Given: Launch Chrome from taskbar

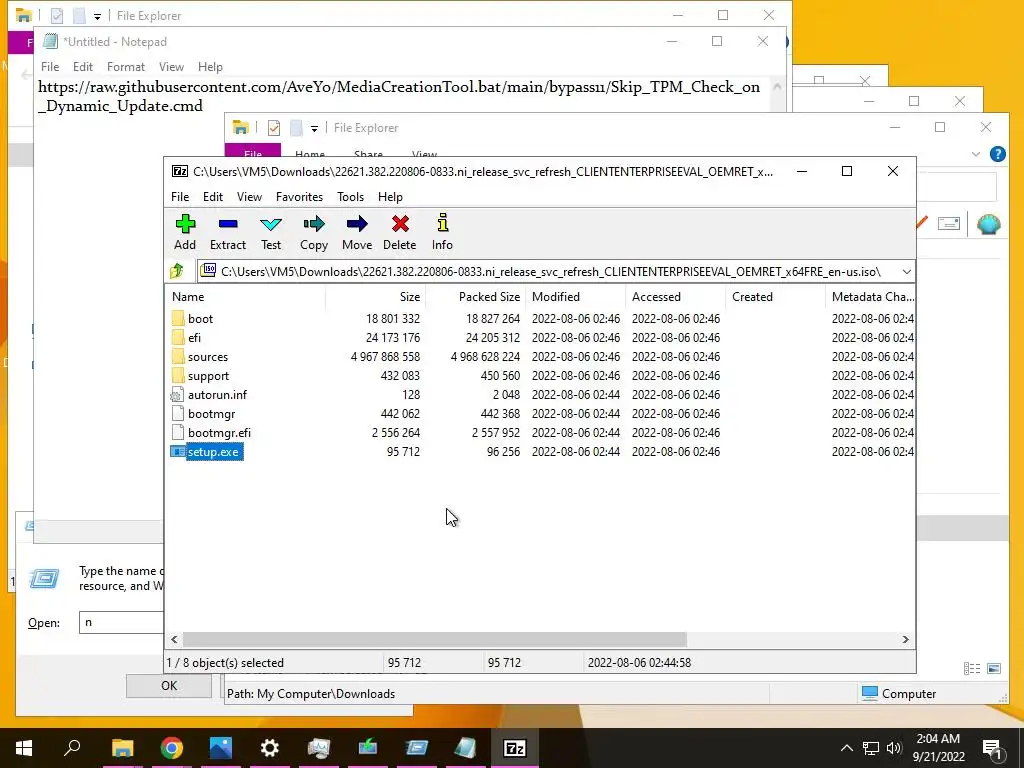Looking at the screenshot, I should coord(171,748).
